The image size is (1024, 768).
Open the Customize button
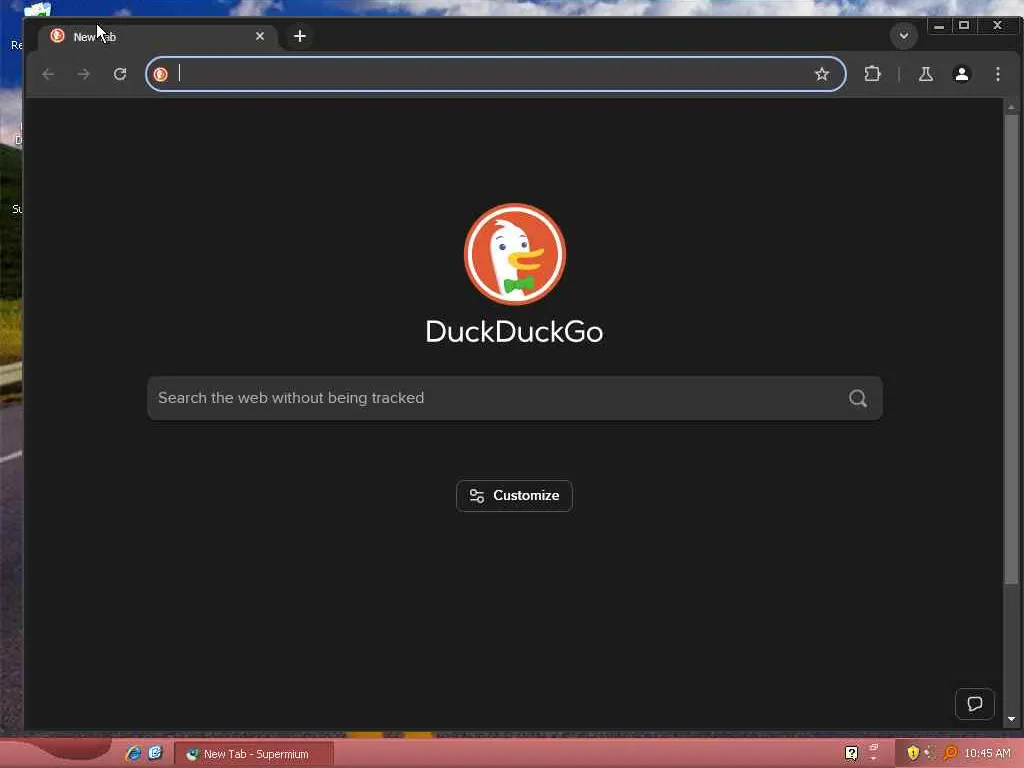(514, 496)
